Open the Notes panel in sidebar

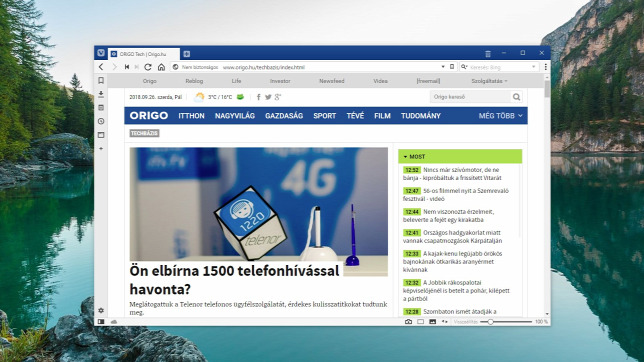101,108
